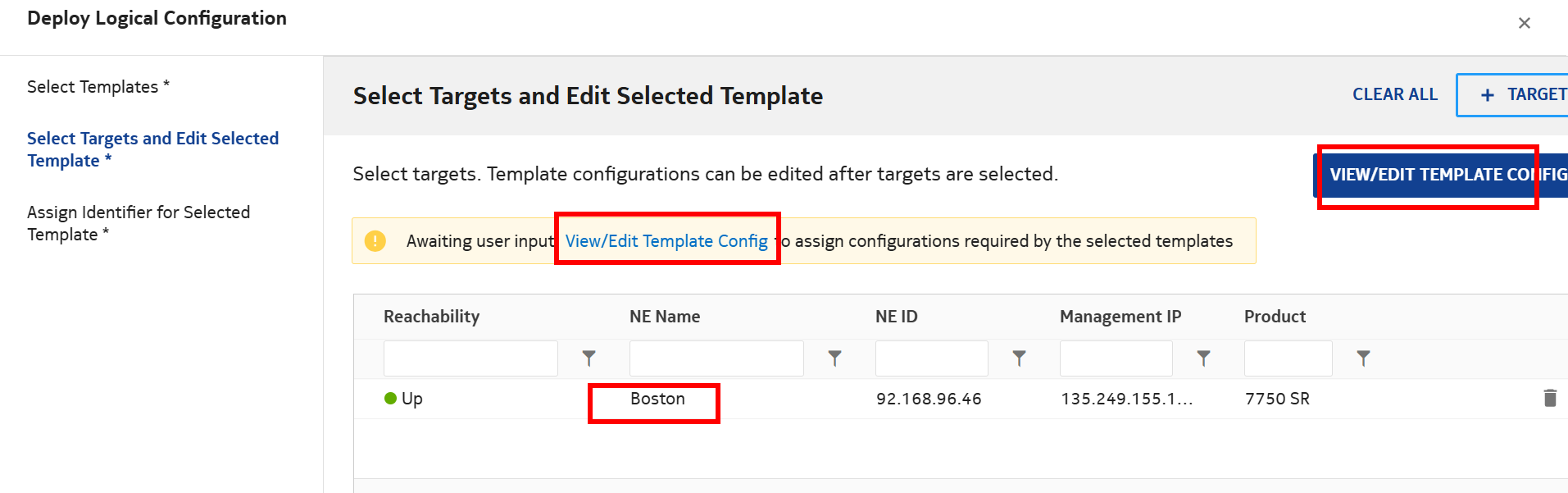Focus the Reachability filter input field
Viewport: 1568px width, 493px height.
470,358
